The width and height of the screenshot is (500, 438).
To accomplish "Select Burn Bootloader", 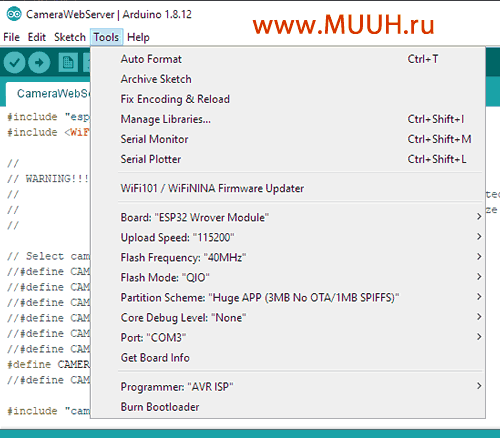I will [288, 407].
